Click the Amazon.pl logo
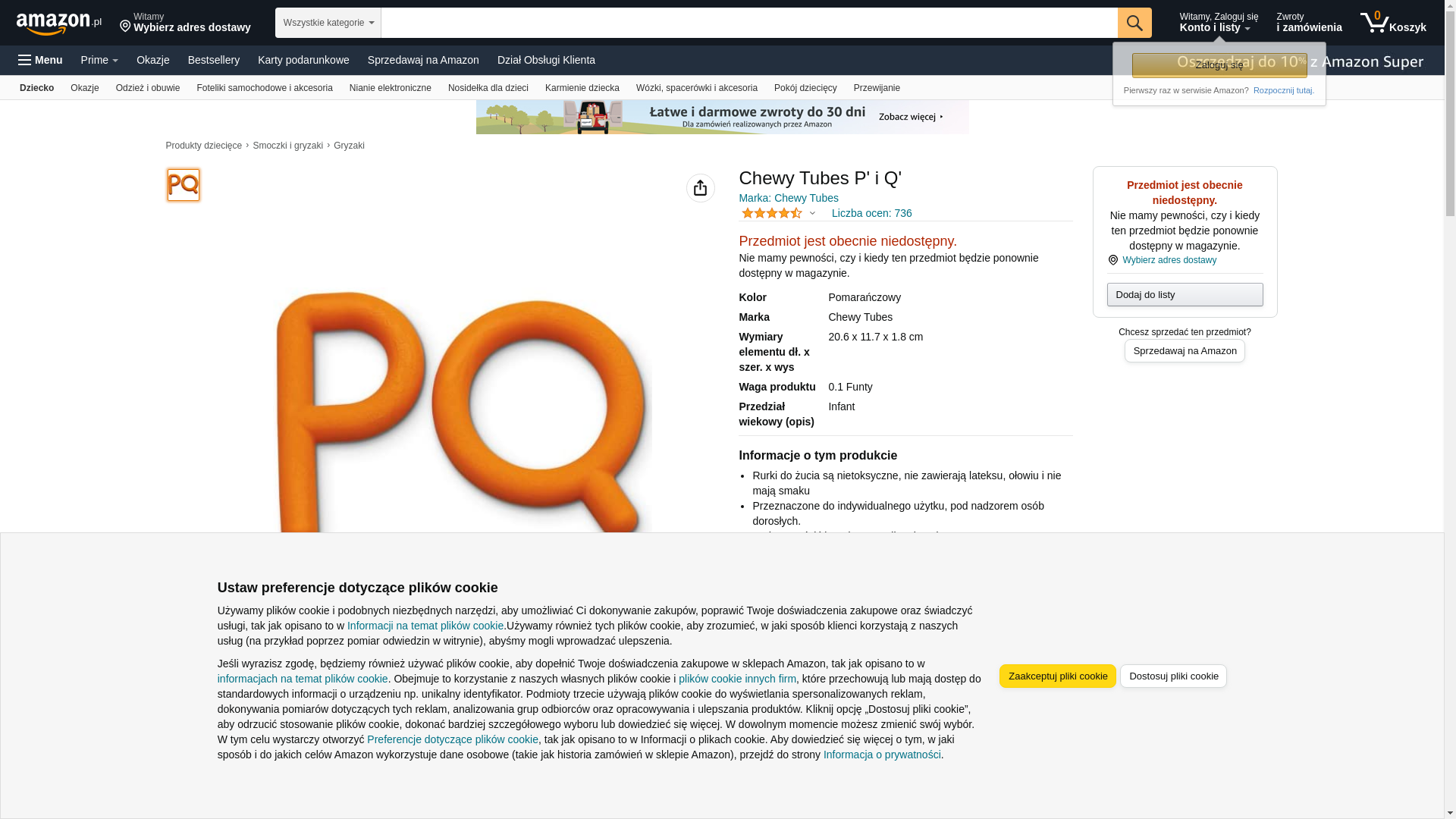 (x=58, y=24)
